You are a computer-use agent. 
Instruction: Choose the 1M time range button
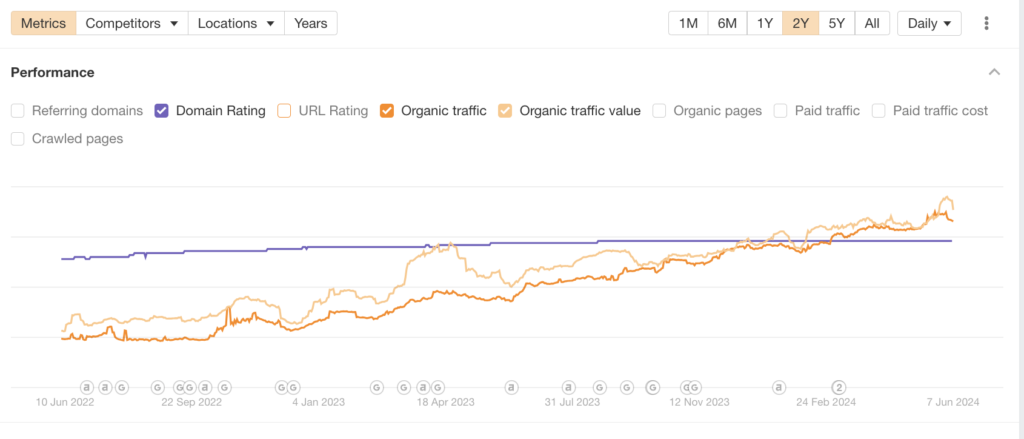[688, 23]
